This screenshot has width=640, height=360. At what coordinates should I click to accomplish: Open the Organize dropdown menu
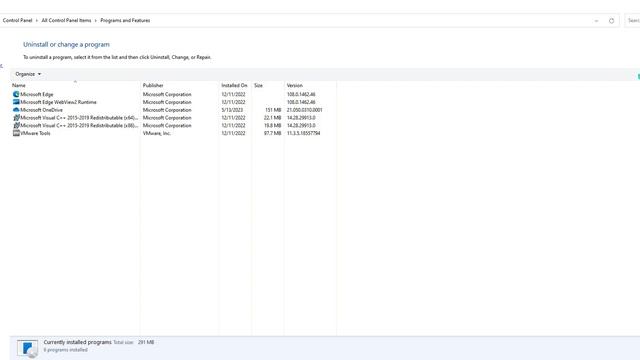(x=28, y=74)
